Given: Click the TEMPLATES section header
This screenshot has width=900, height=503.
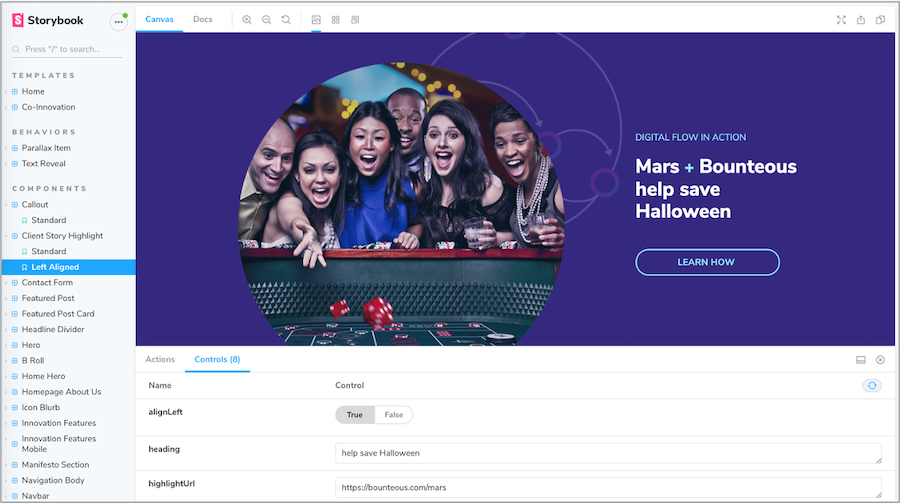Looking at the screenshot, I should tap(44, 75).
